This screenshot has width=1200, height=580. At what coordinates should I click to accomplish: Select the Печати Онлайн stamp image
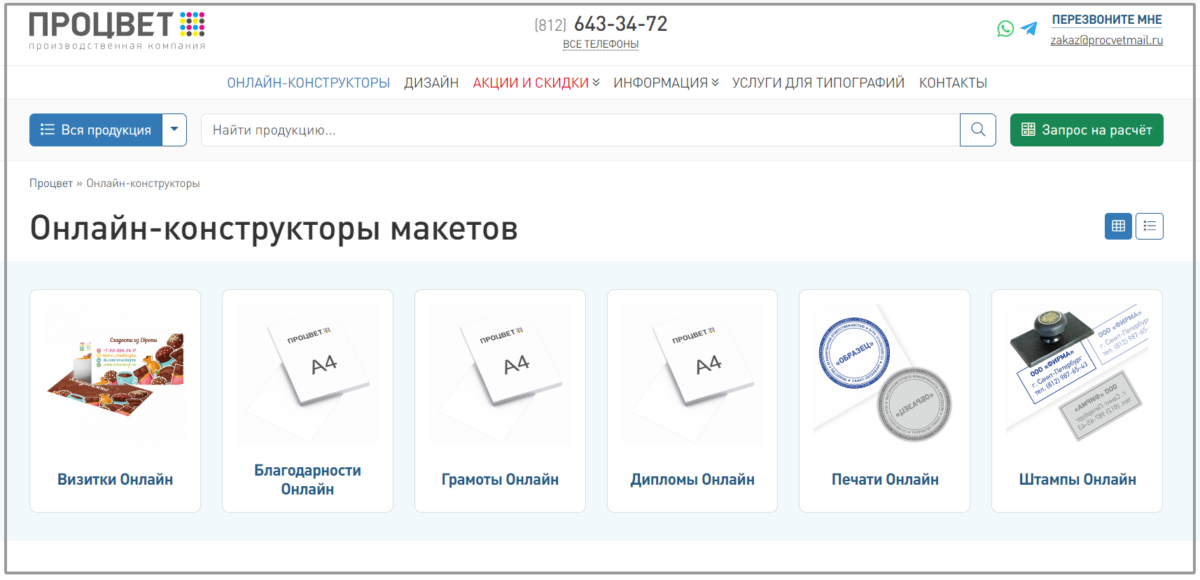(x=885, y=373)
